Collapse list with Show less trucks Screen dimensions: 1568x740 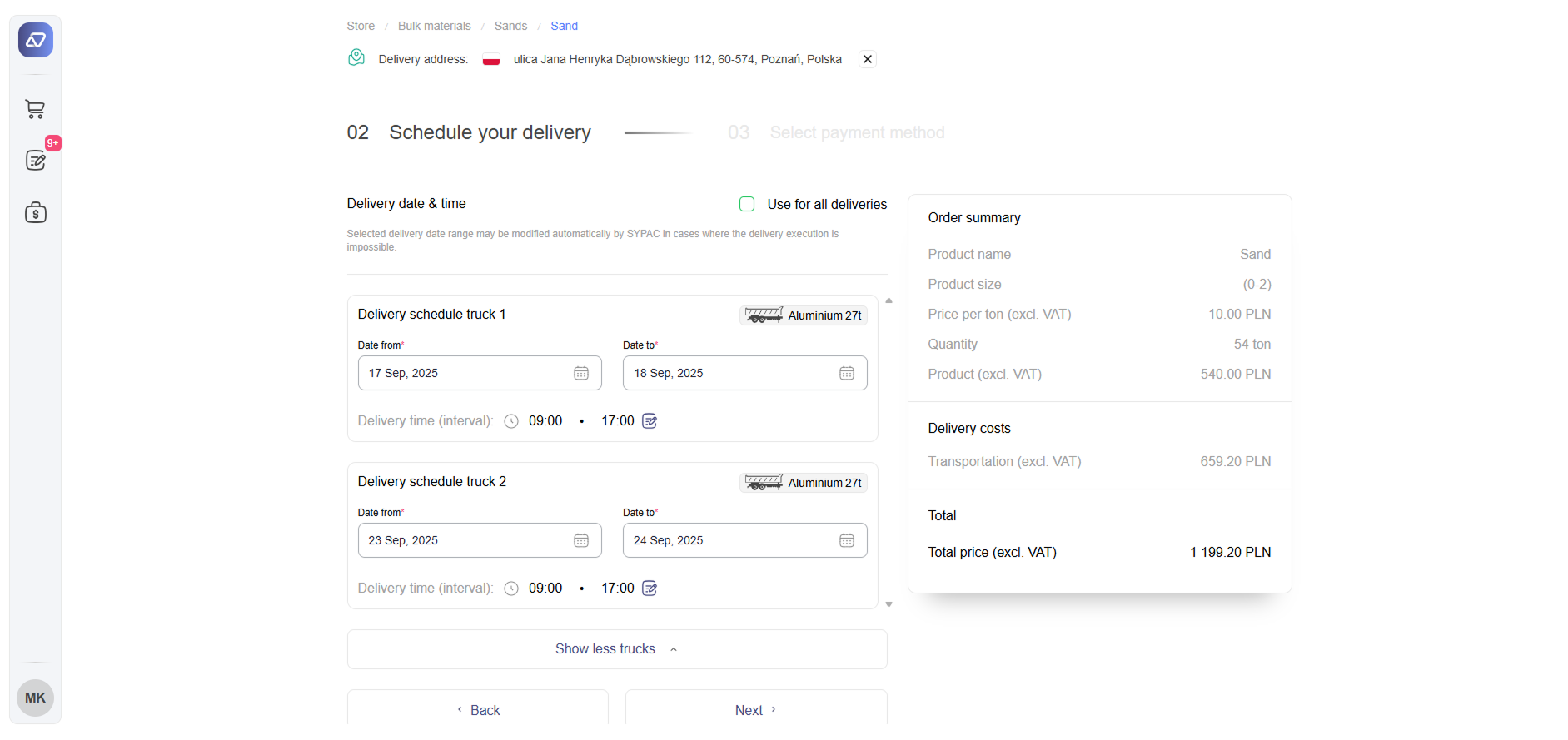(616, 649)
